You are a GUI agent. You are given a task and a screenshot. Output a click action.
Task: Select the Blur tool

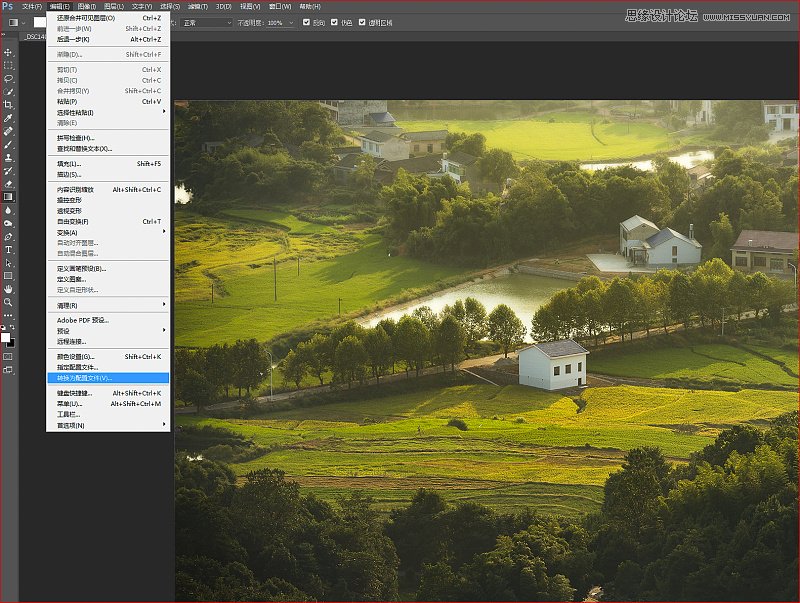(x=8, y=210)
